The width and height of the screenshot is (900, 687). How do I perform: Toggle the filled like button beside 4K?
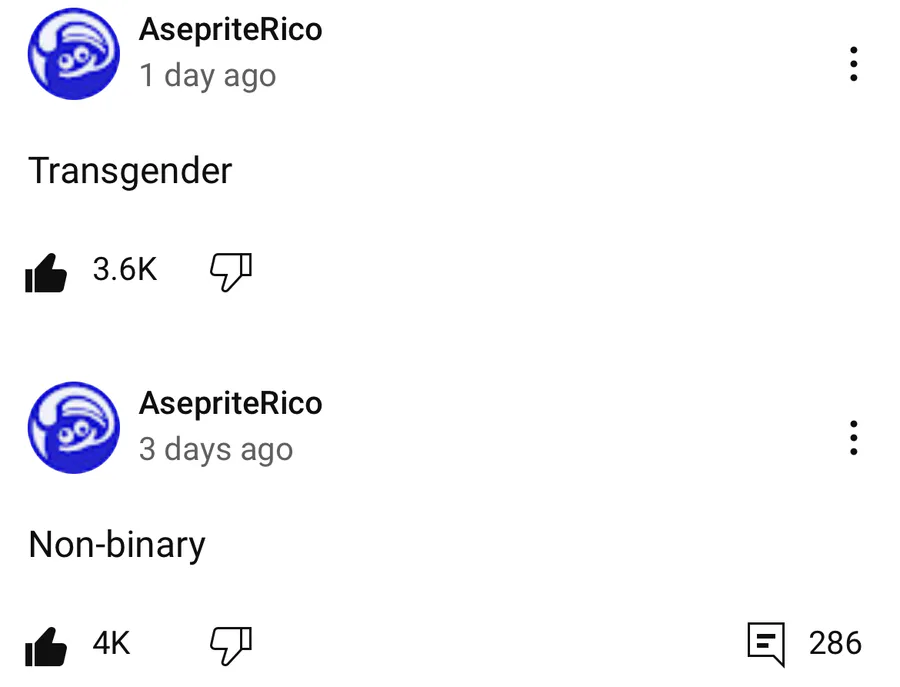pos(46,645)
